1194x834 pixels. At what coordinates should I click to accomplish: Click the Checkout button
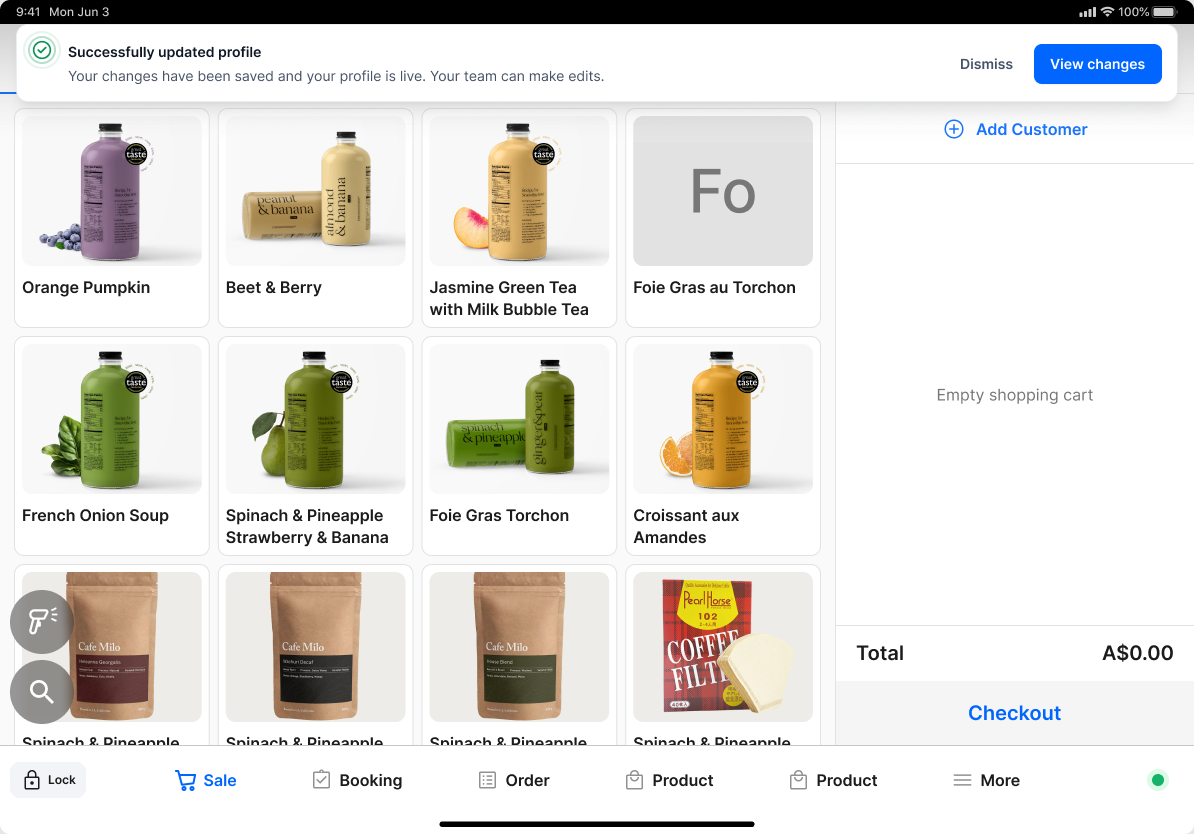[x=1014, y=713]
